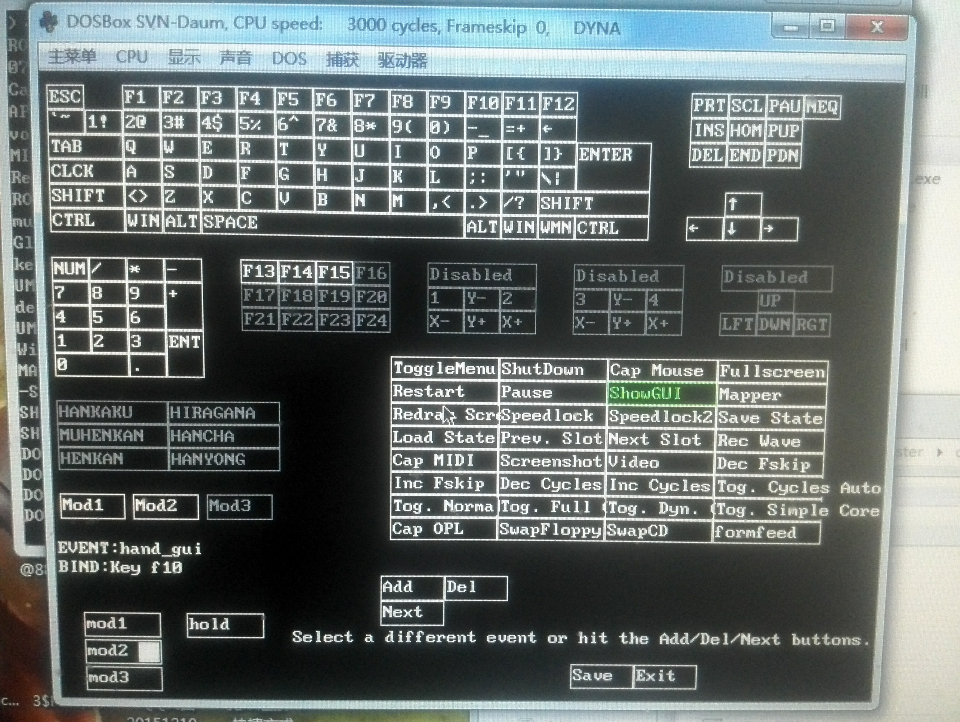This screenshot has height=722, width=960.
Task: Toggle the mod3 binding checkbox
Action: point(124,678)
